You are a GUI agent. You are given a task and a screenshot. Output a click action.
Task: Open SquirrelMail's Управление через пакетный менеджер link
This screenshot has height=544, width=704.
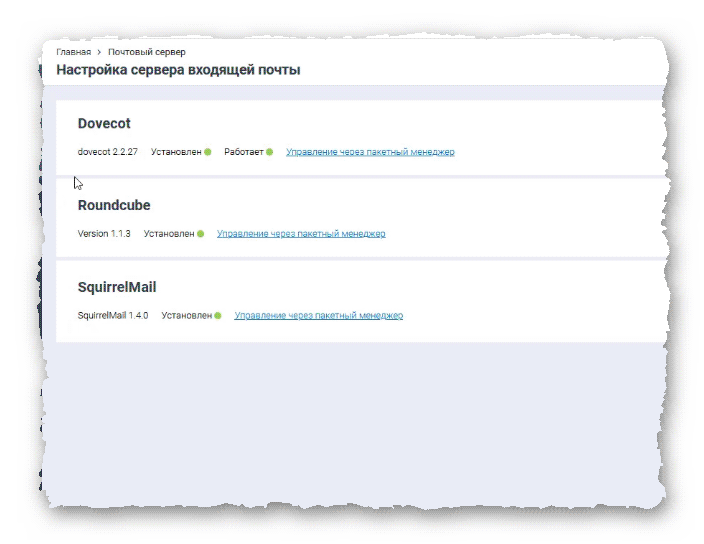pos(318,316)
